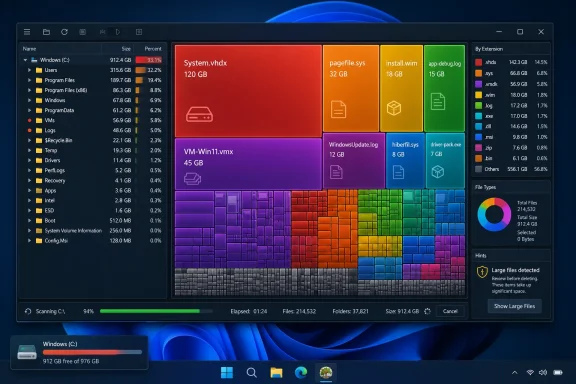Click the Windows (C:) drive widget below window

[79, 352]
